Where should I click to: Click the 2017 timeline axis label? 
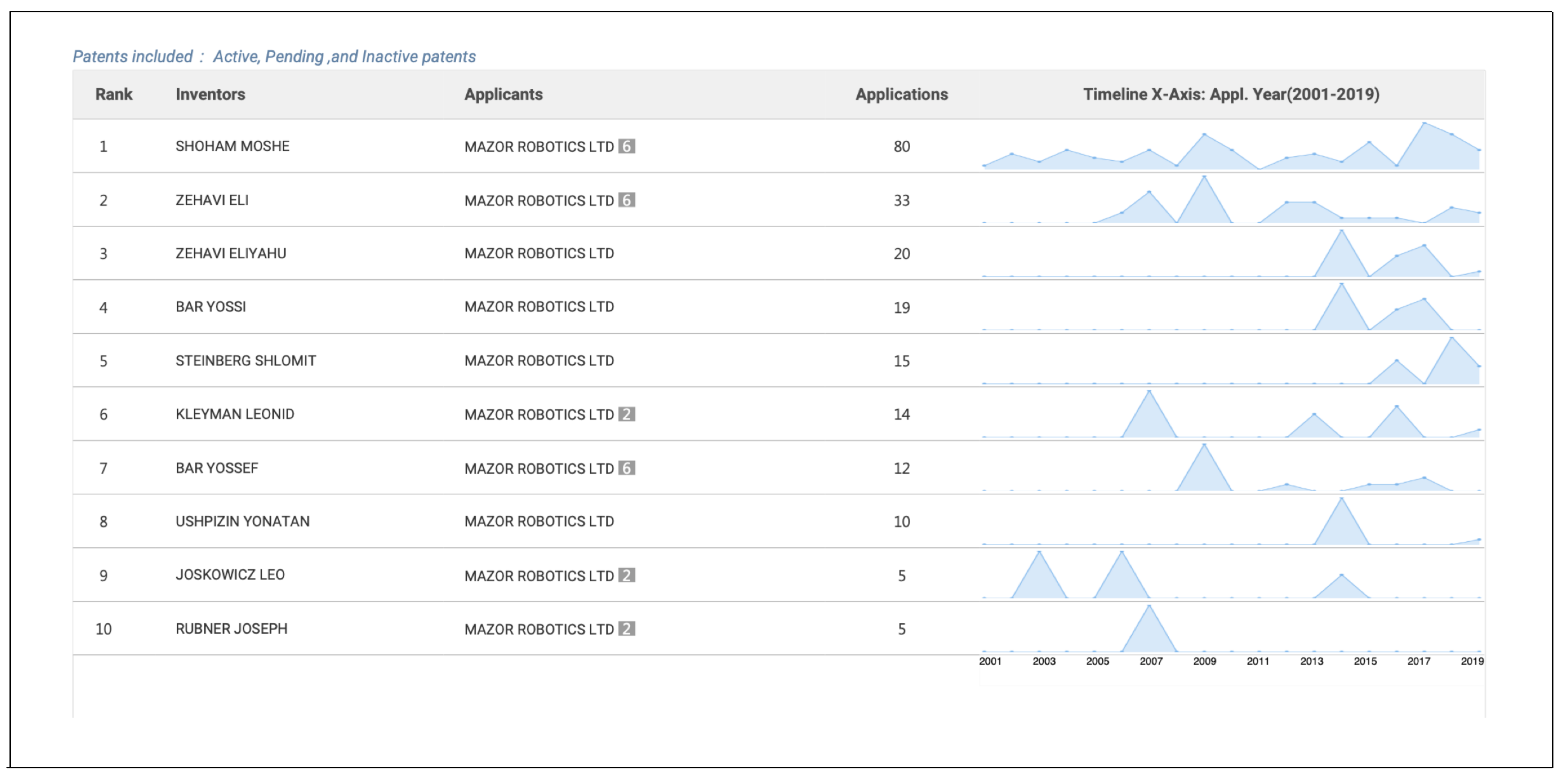pyautogui.click(x=1419, y=661)
